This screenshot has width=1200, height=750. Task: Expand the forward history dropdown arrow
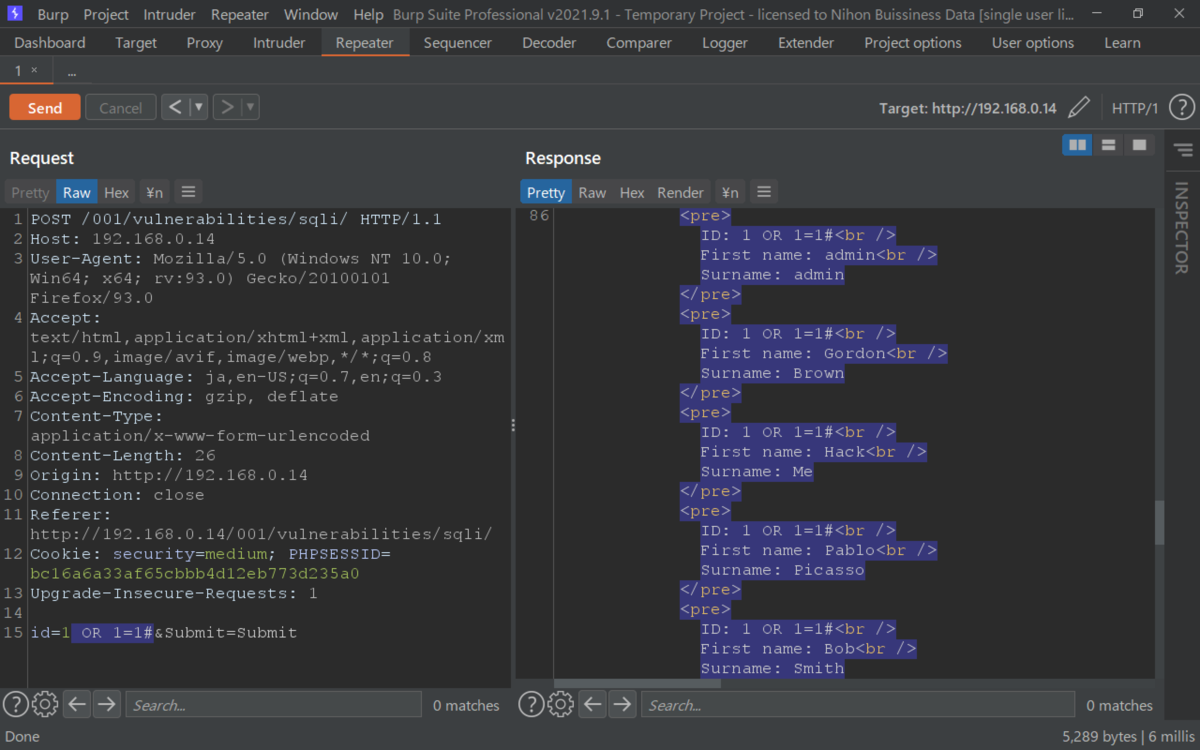(x=250, y=107)
